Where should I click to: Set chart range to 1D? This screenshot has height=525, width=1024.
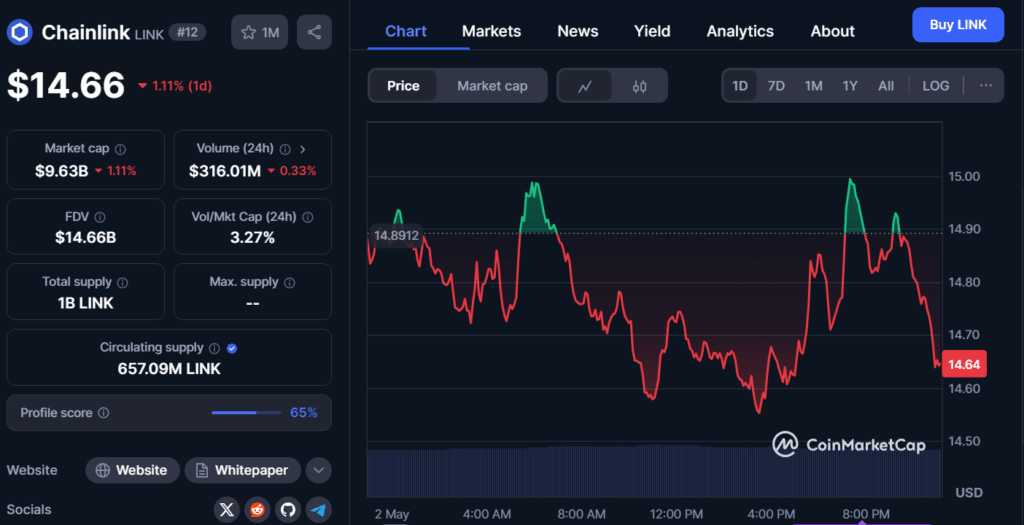pyautogui.click(x=740, y=86)
